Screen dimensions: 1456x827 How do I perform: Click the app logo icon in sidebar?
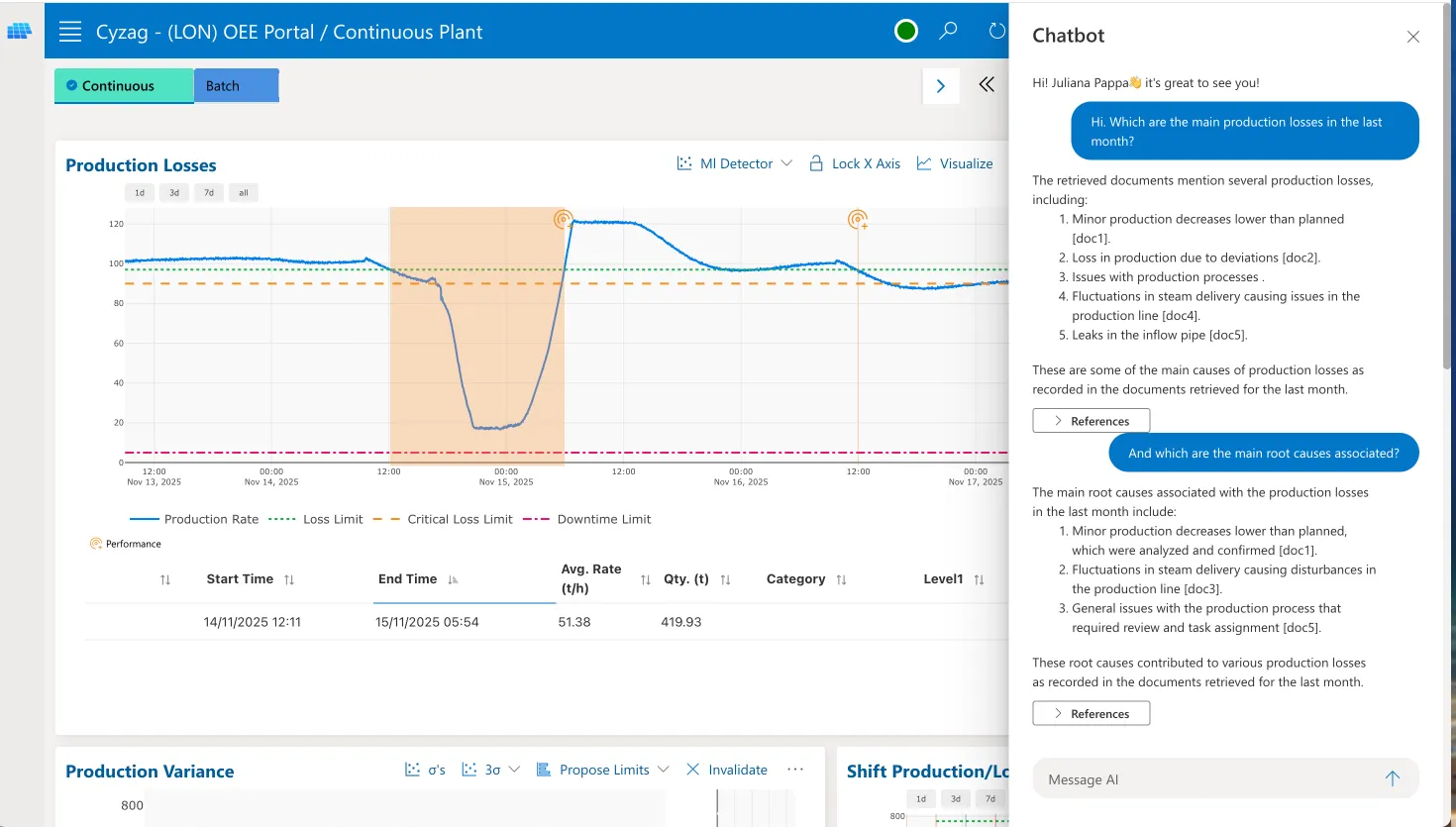20,32
